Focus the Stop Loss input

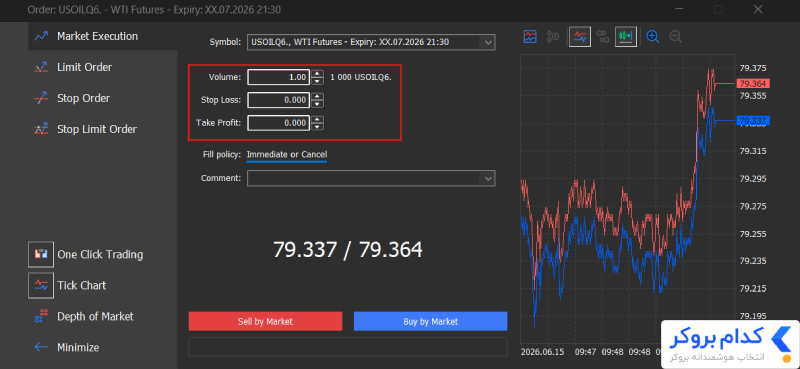click(279, 100)
